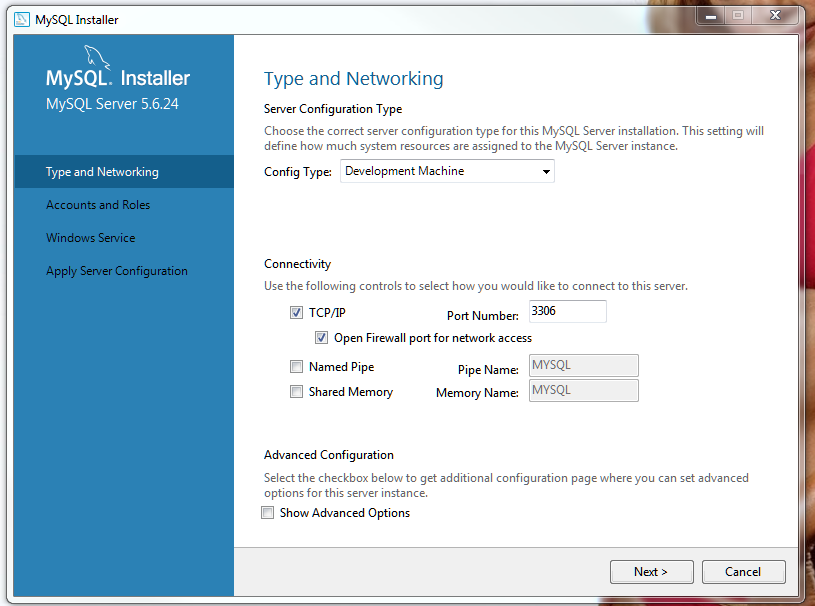Click the Pipe Name text field

583,366
